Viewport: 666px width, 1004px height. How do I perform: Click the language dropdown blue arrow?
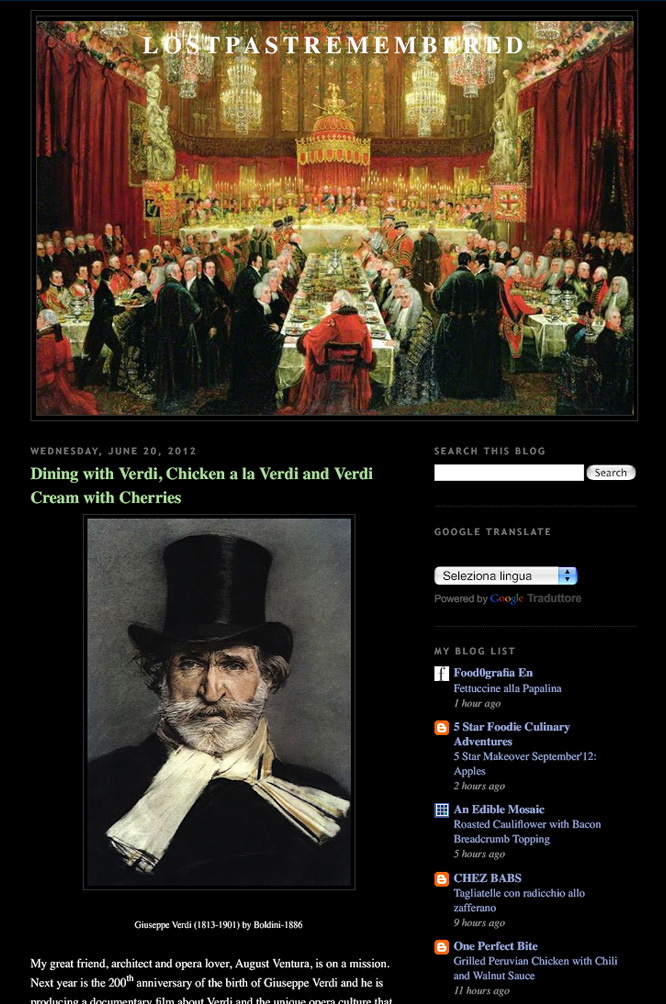pos(567,576)
